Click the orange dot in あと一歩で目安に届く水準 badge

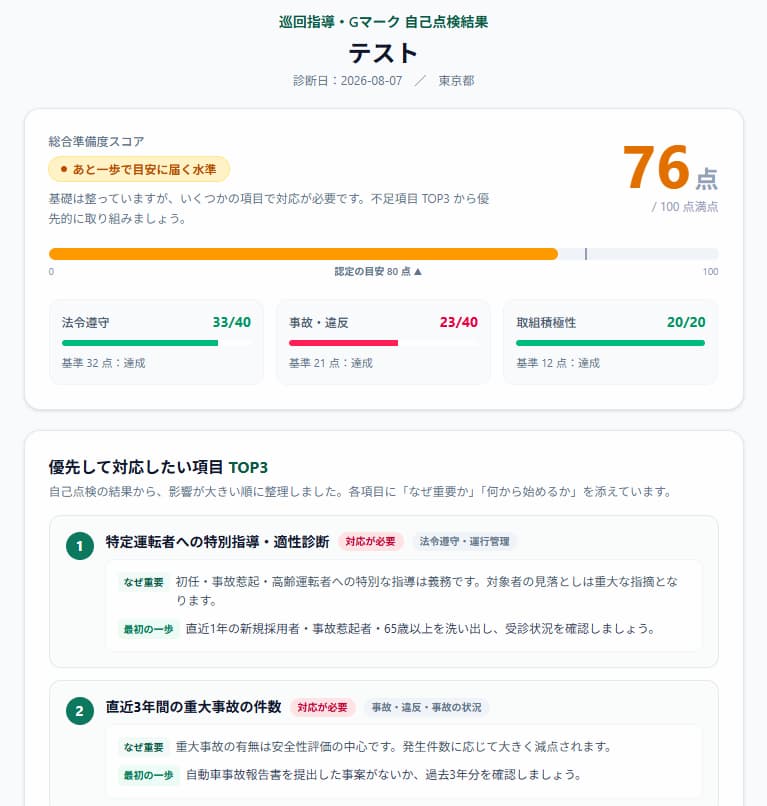[x=64, y=169]
